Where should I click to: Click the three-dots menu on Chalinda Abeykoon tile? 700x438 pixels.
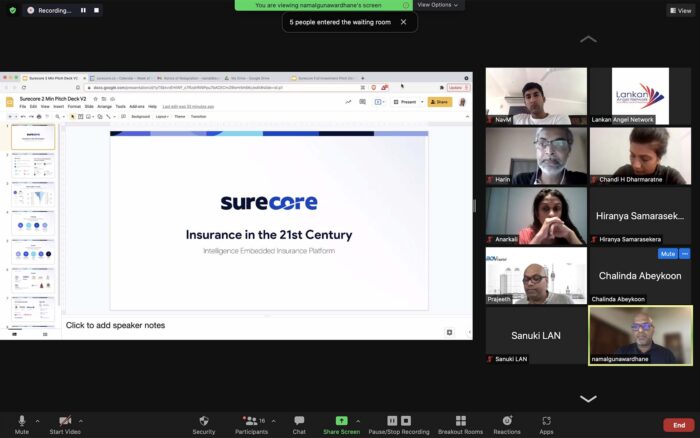click(x=684, y=254)
